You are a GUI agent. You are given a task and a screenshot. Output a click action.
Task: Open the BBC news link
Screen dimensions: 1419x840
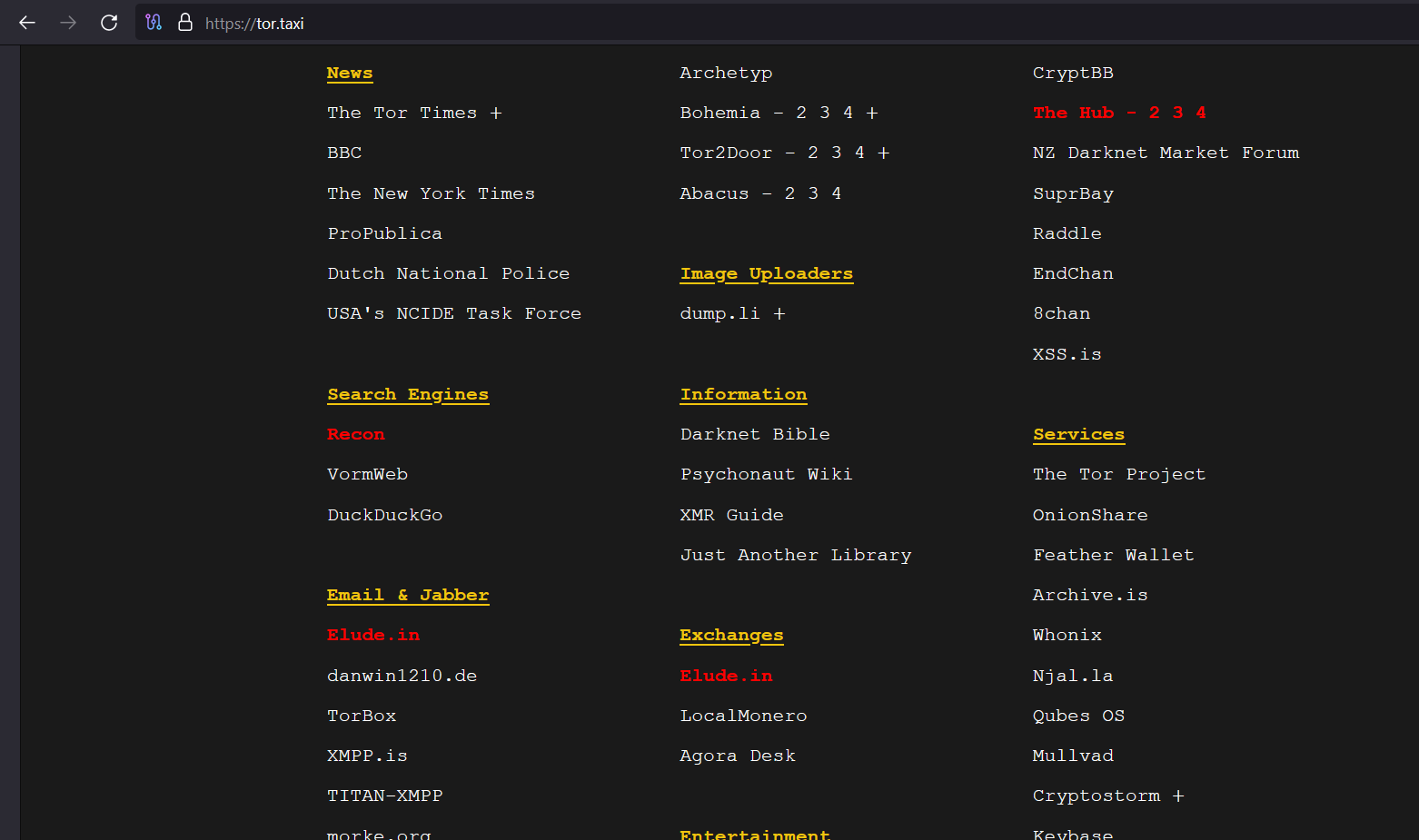pos(344,153)
